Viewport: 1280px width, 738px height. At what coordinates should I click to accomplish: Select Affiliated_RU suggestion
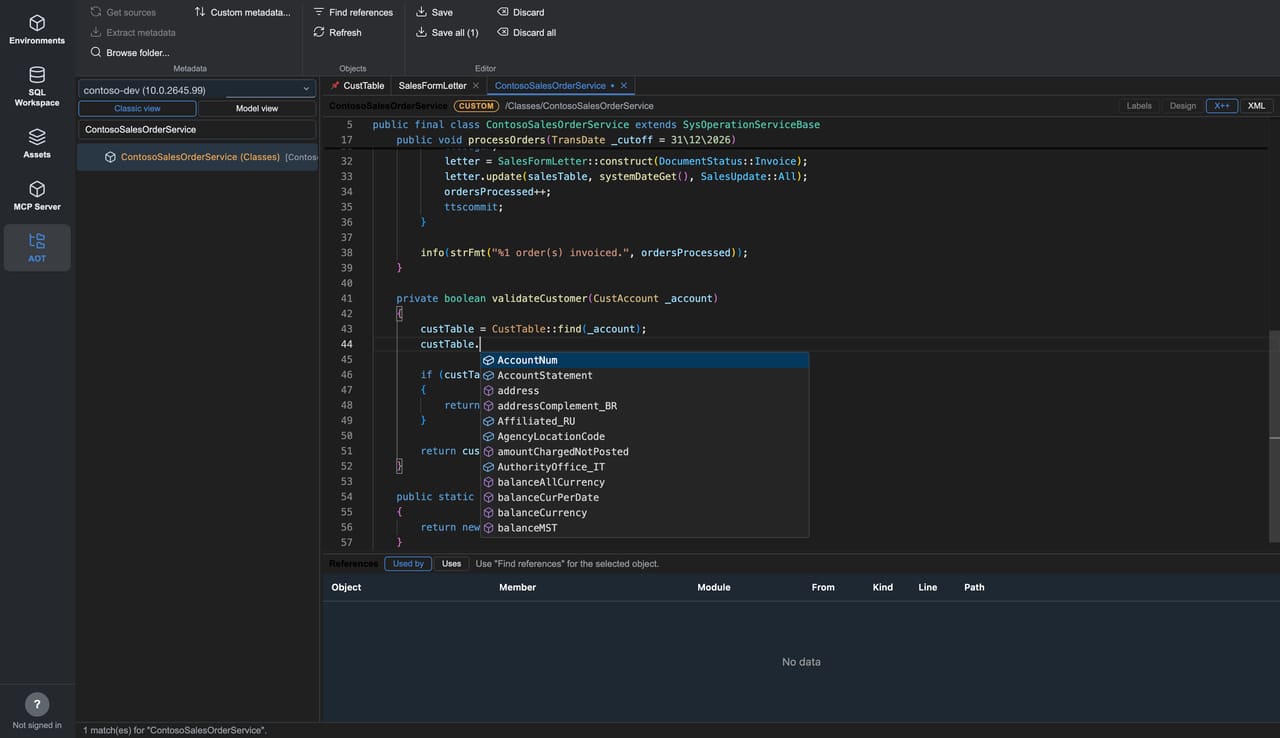[x=645, y=421]
